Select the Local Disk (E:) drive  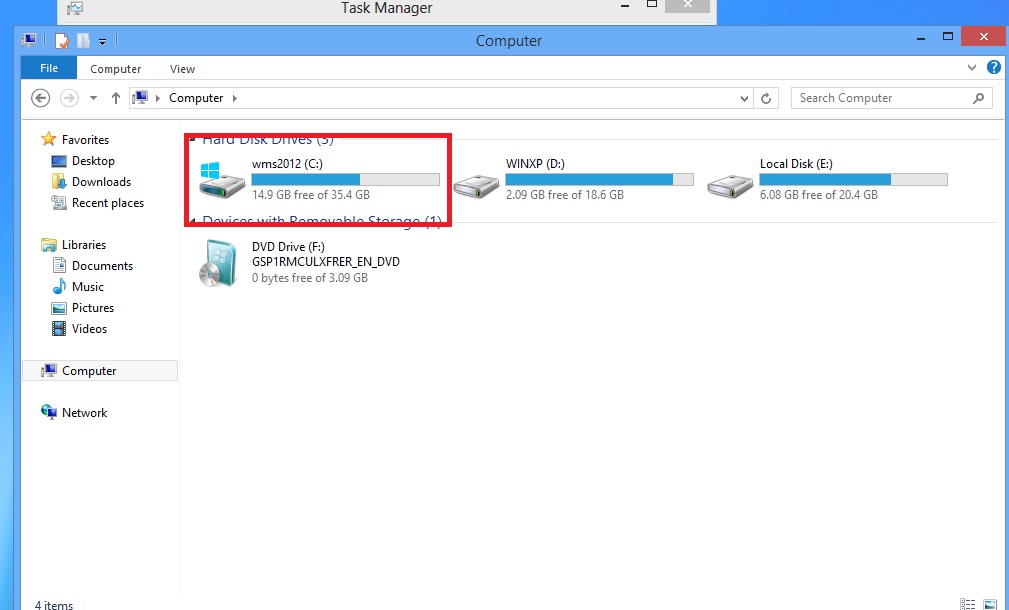[x=827, y=180]
